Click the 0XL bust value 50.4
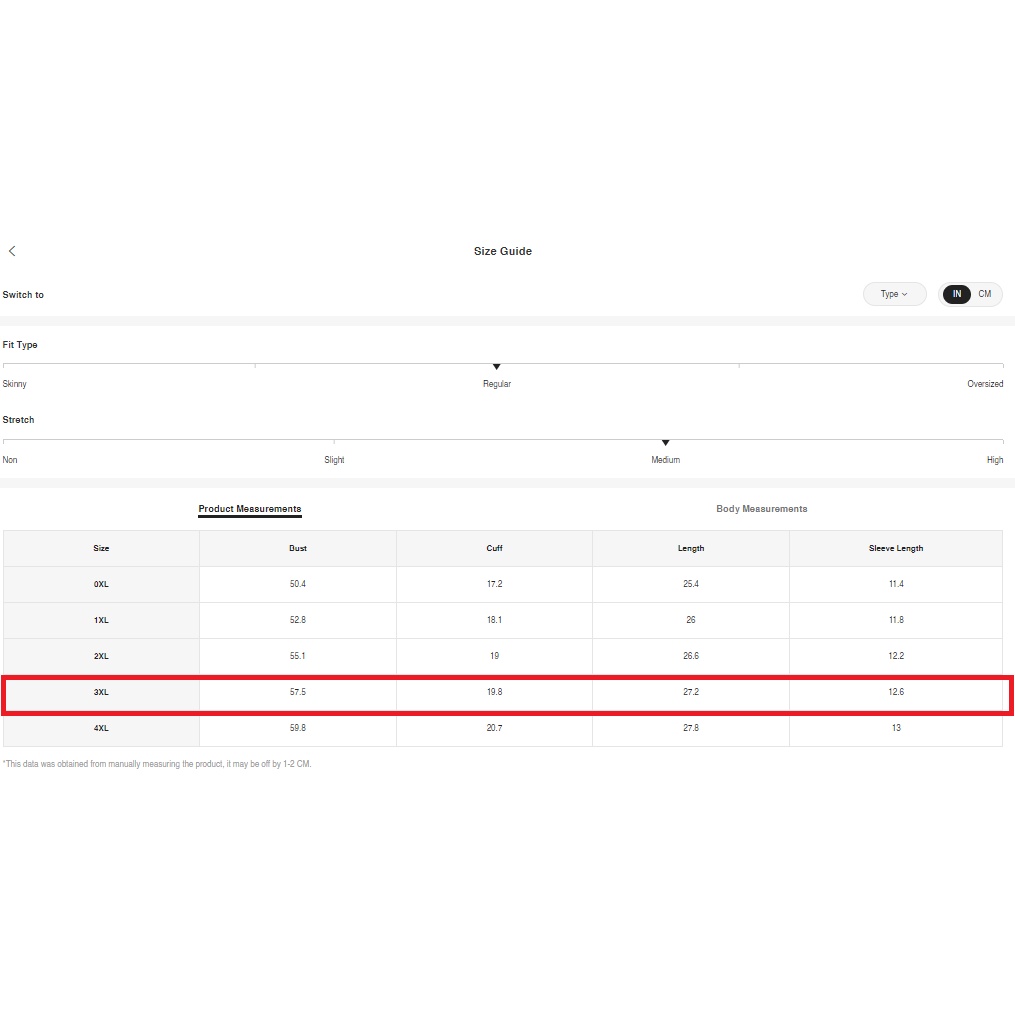This screenshot has height=1015, width=1015. tap(298, 584)
